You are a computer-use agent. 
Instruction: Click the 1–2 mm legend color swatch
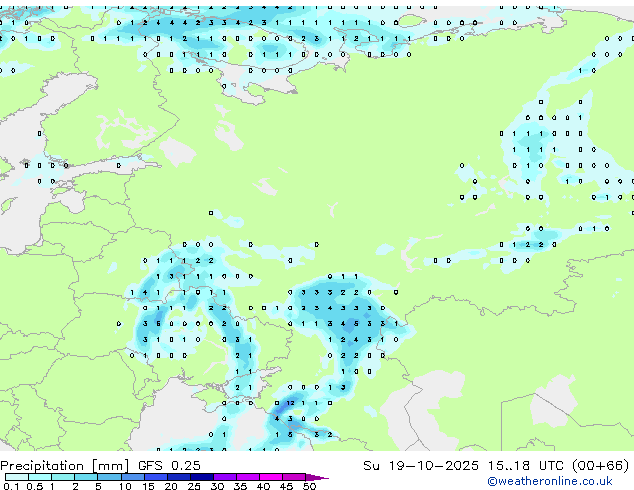click(63, 477)
